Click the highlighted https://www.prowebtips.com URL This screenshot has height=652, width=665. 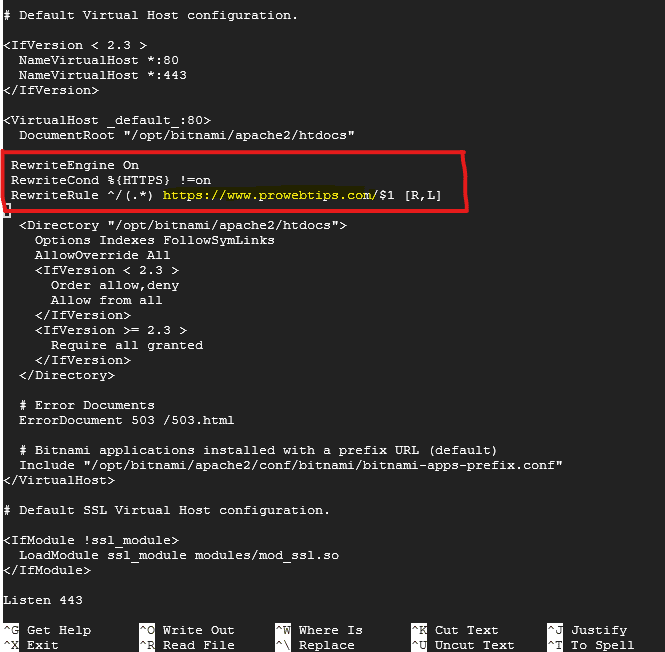269,195
